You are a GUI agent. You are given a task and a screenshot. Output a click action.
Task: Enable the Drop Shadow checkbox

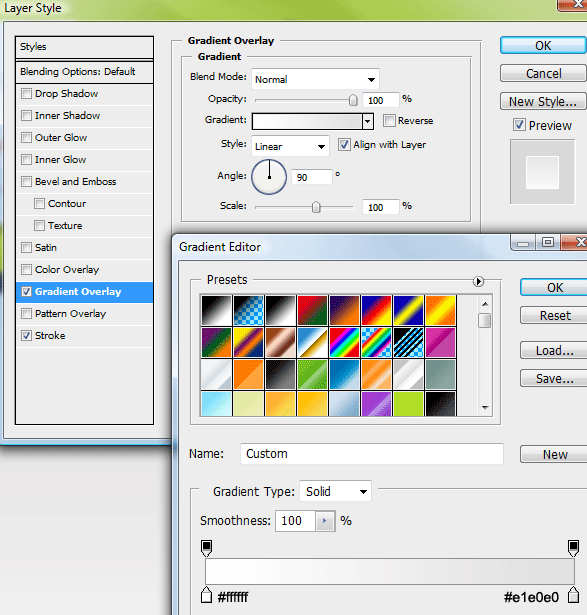click(26, 94)
